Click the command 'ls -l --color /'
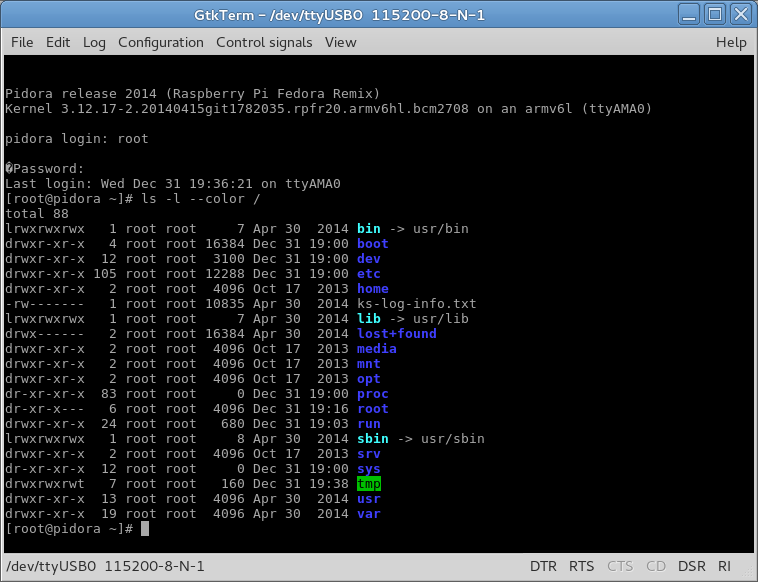 201,199
